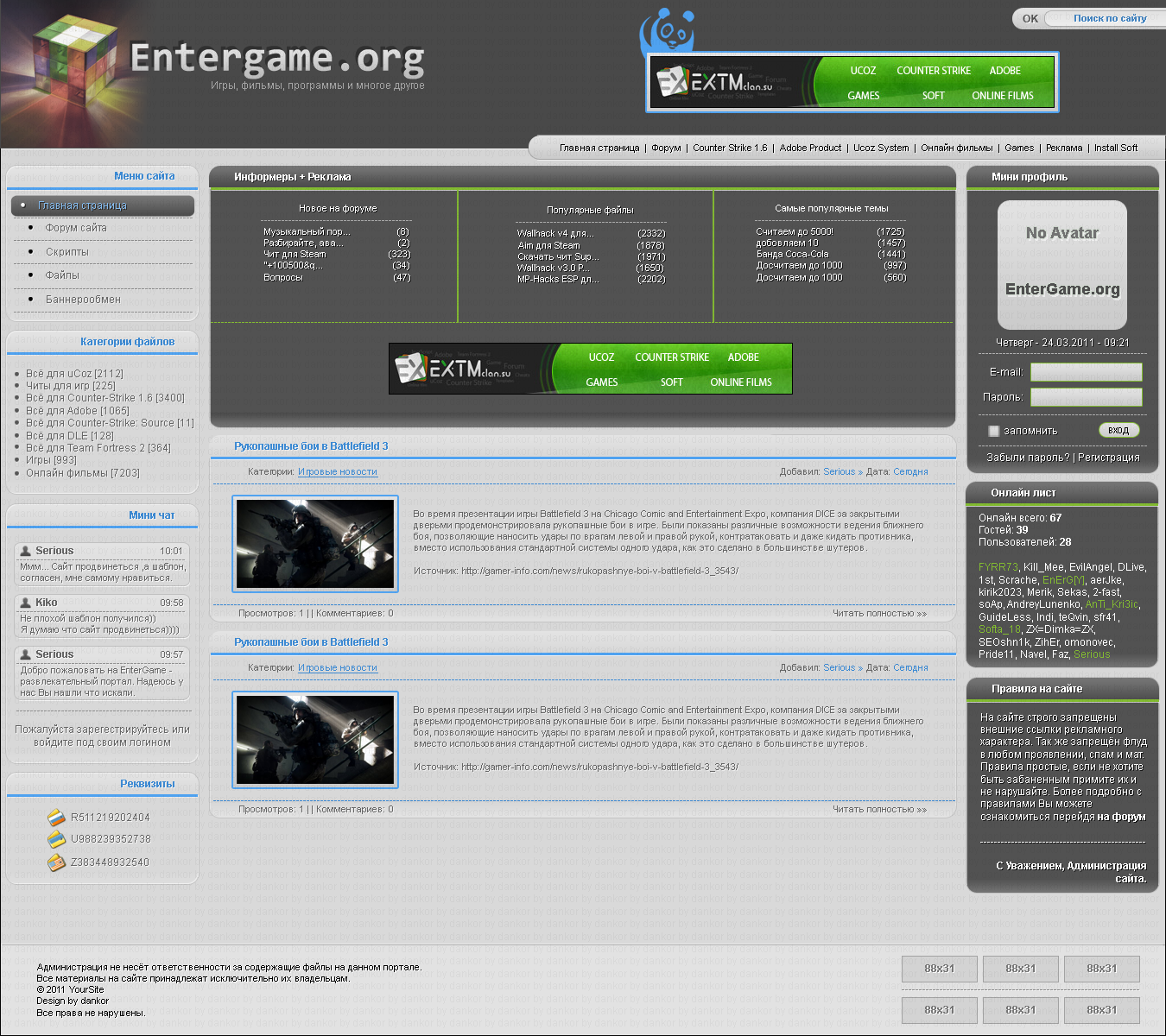
Task: Click wallet icon beside Z383448932540
Action: pyautogui.click(x=56, y=862)
